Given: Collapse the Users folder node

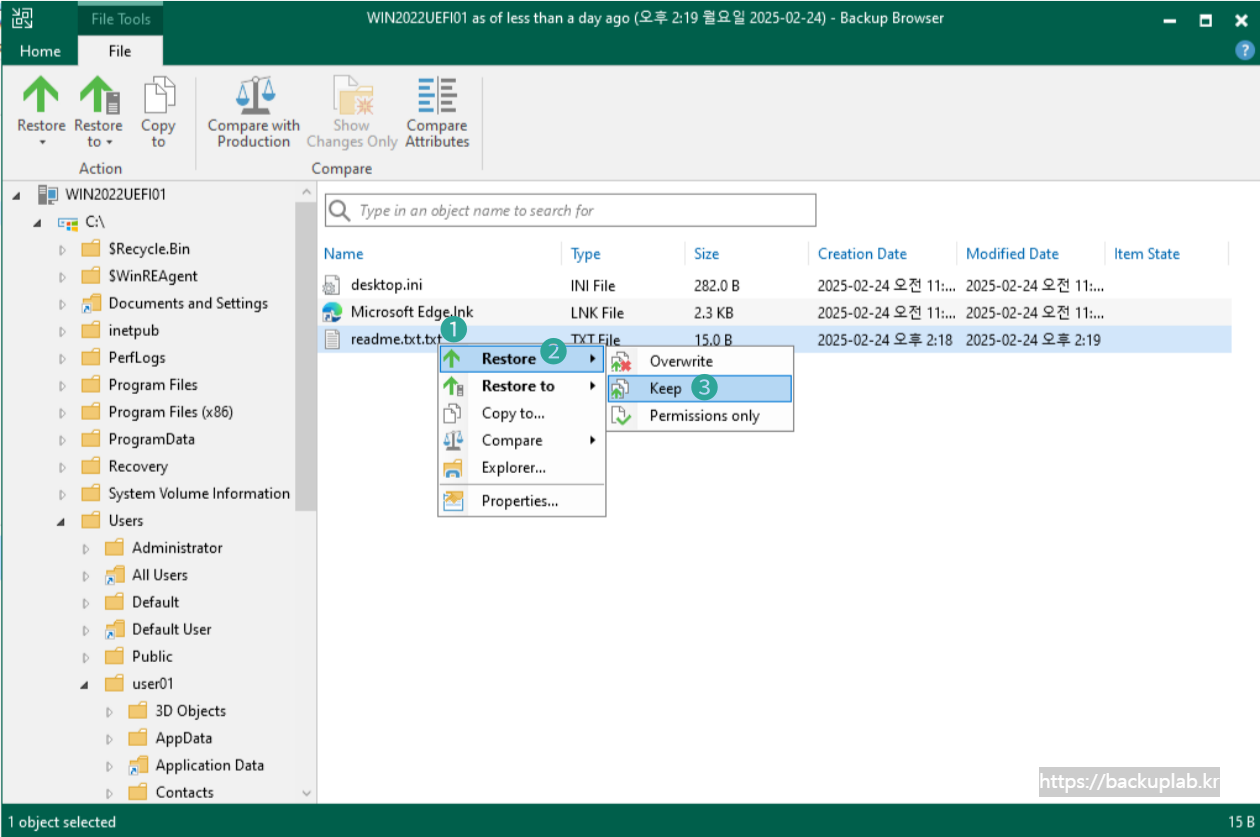Looking at the screenshot, I should (x=62, y=521).
